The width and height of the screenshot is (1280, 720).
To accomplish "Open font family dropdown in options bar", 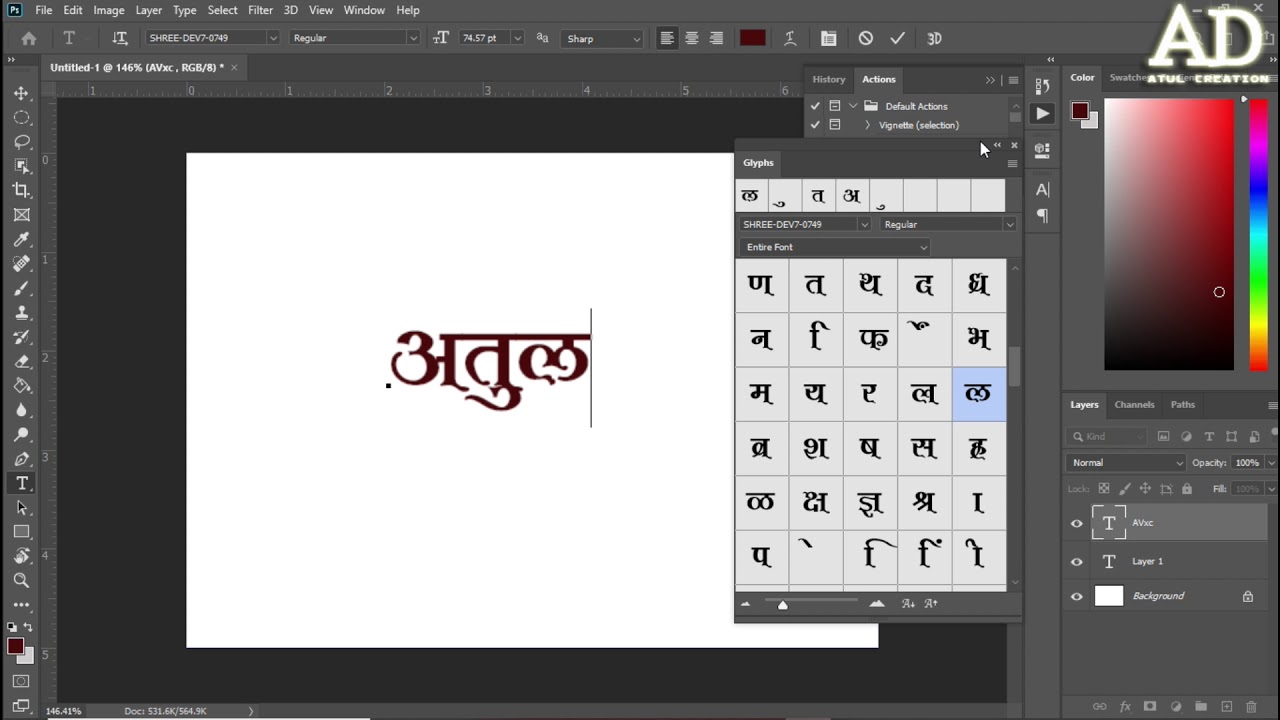I will click(272, 38).
